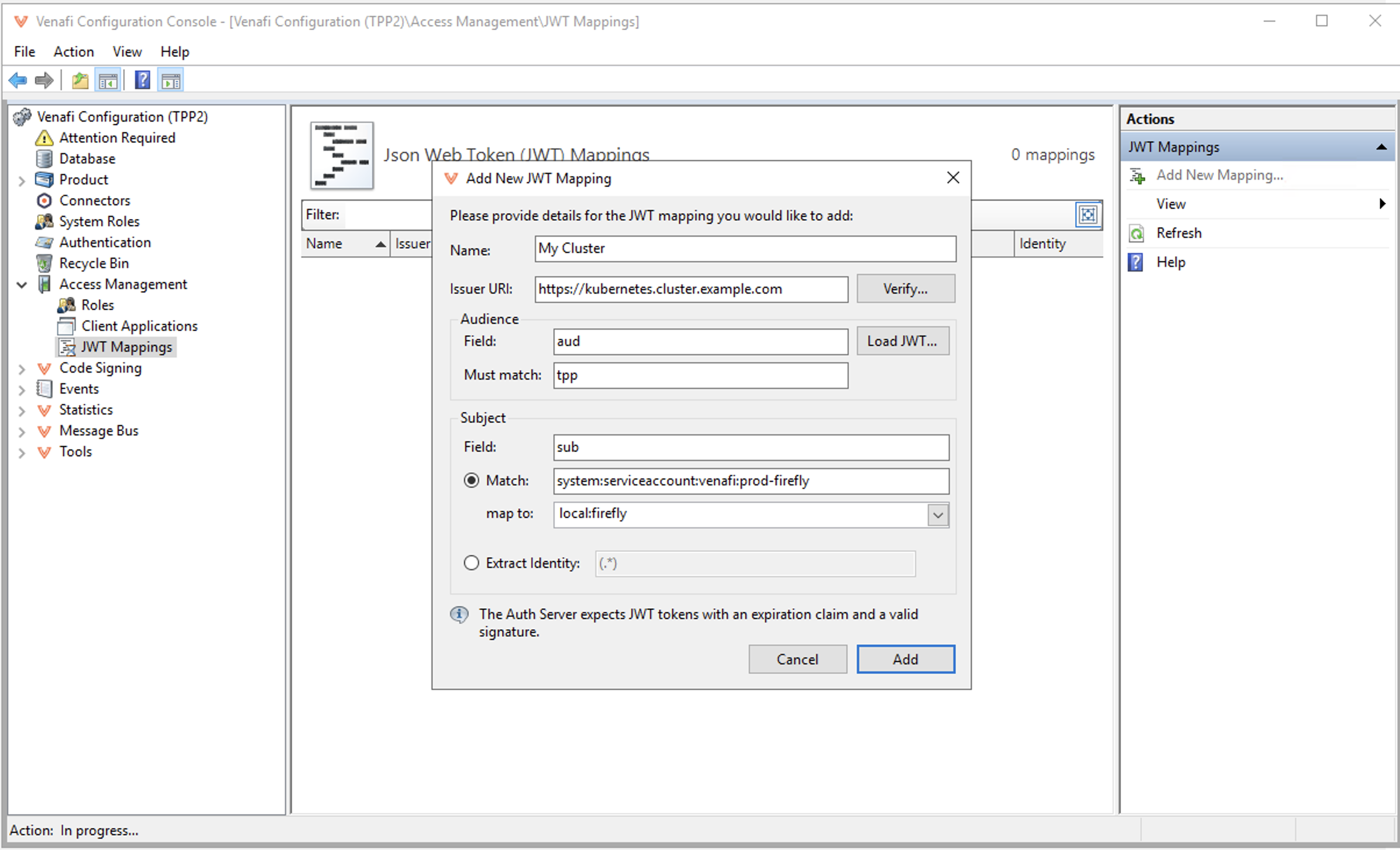Close the Add New JWT Mapping dialog
This screenshot has height=850, width=1400.
[x=953, y=178]
